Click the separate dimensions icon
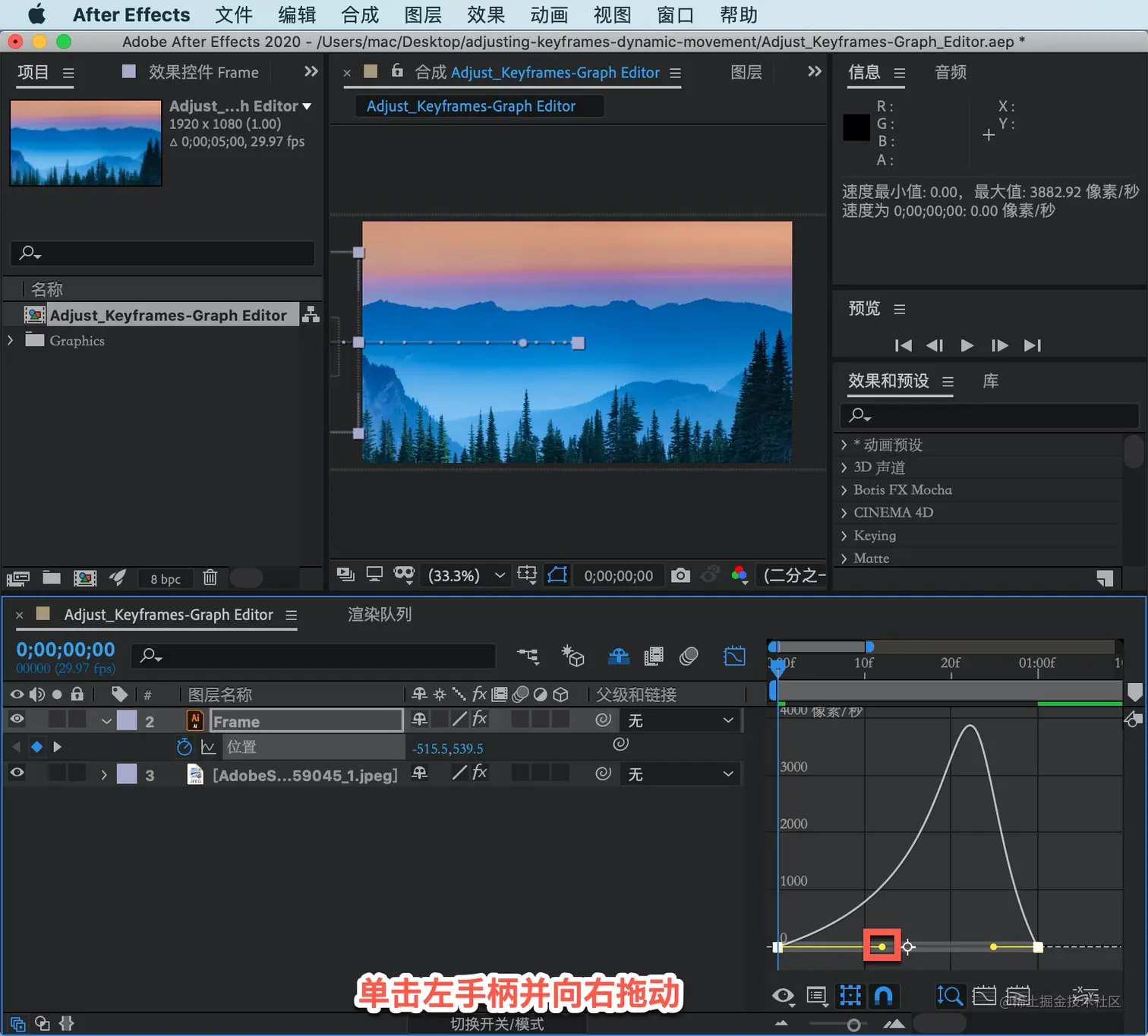Image resolution: width=1148 pixels, height=1036 pixels. [1086, 995]
